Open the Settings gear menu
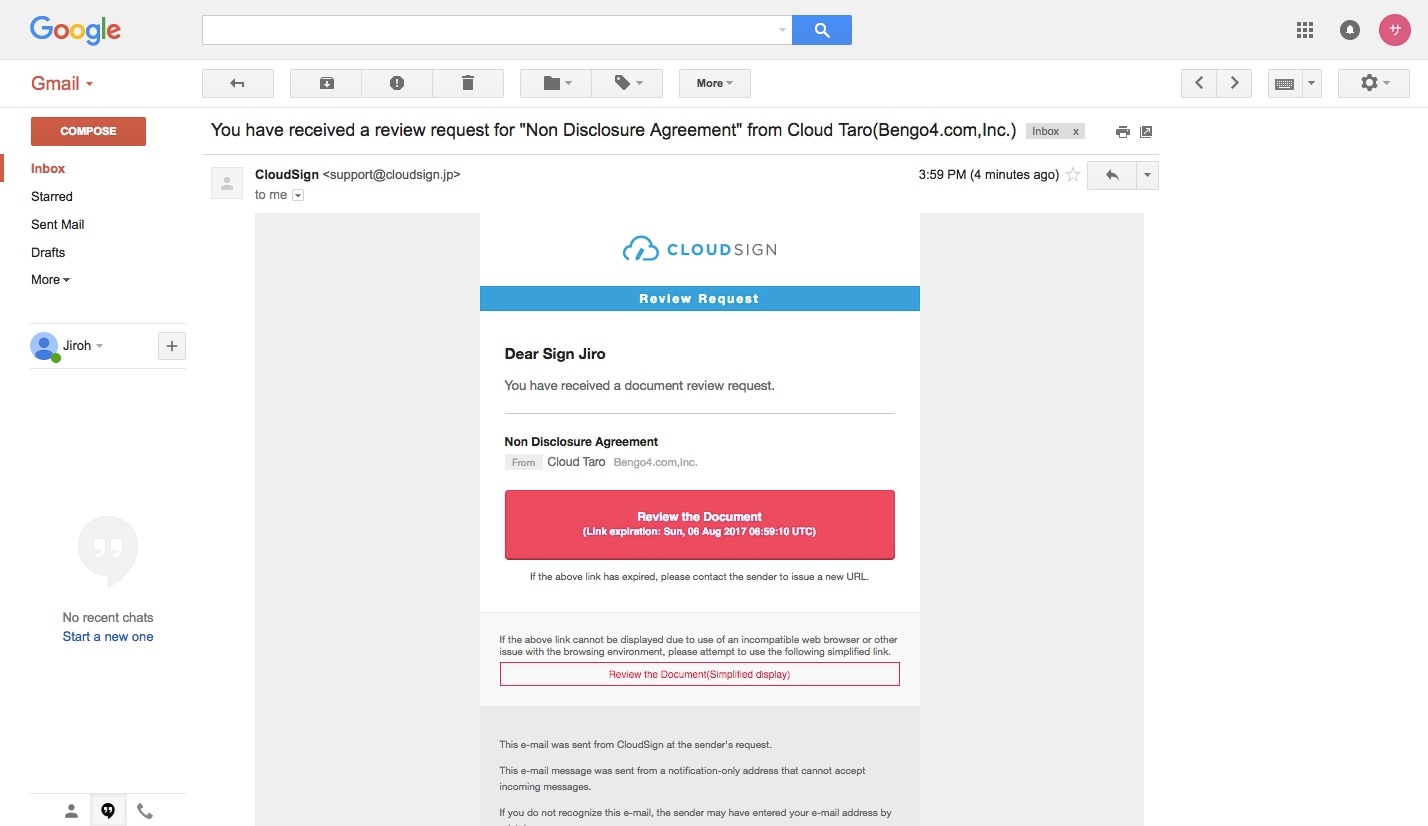This screenshot has height=826, width=1428. (x=1374, y=83)
